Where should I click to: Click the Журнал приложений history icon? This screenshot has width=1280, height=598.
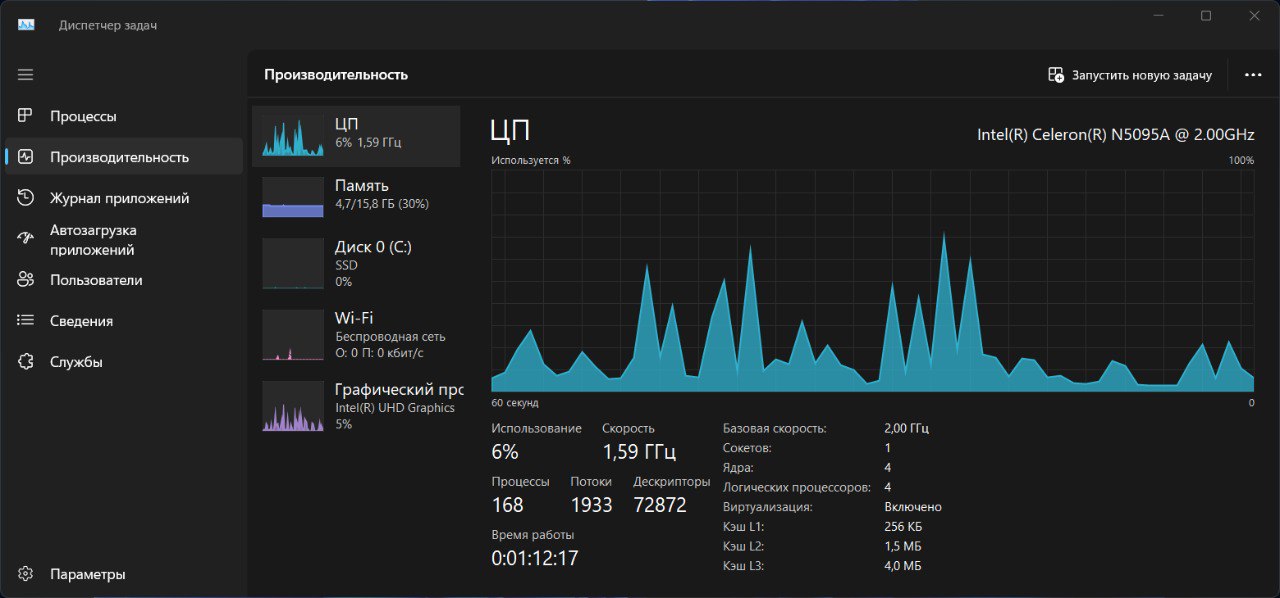(26, 198)
